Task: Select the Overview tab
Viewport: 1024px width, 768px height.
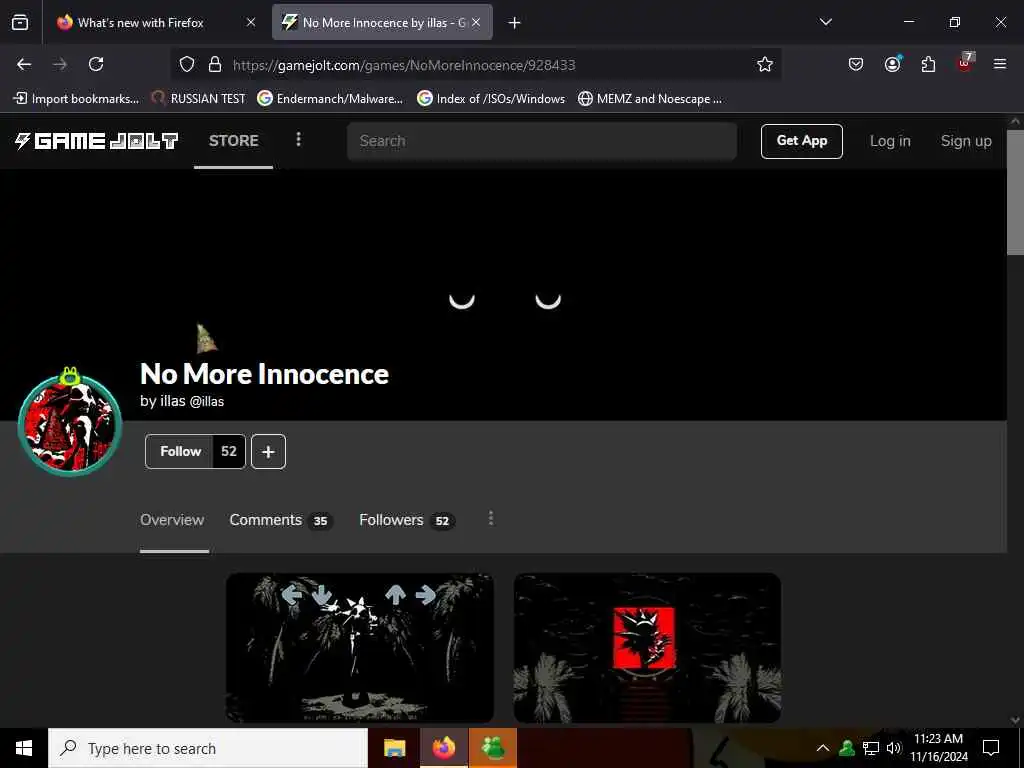Action: coord(172,520)
